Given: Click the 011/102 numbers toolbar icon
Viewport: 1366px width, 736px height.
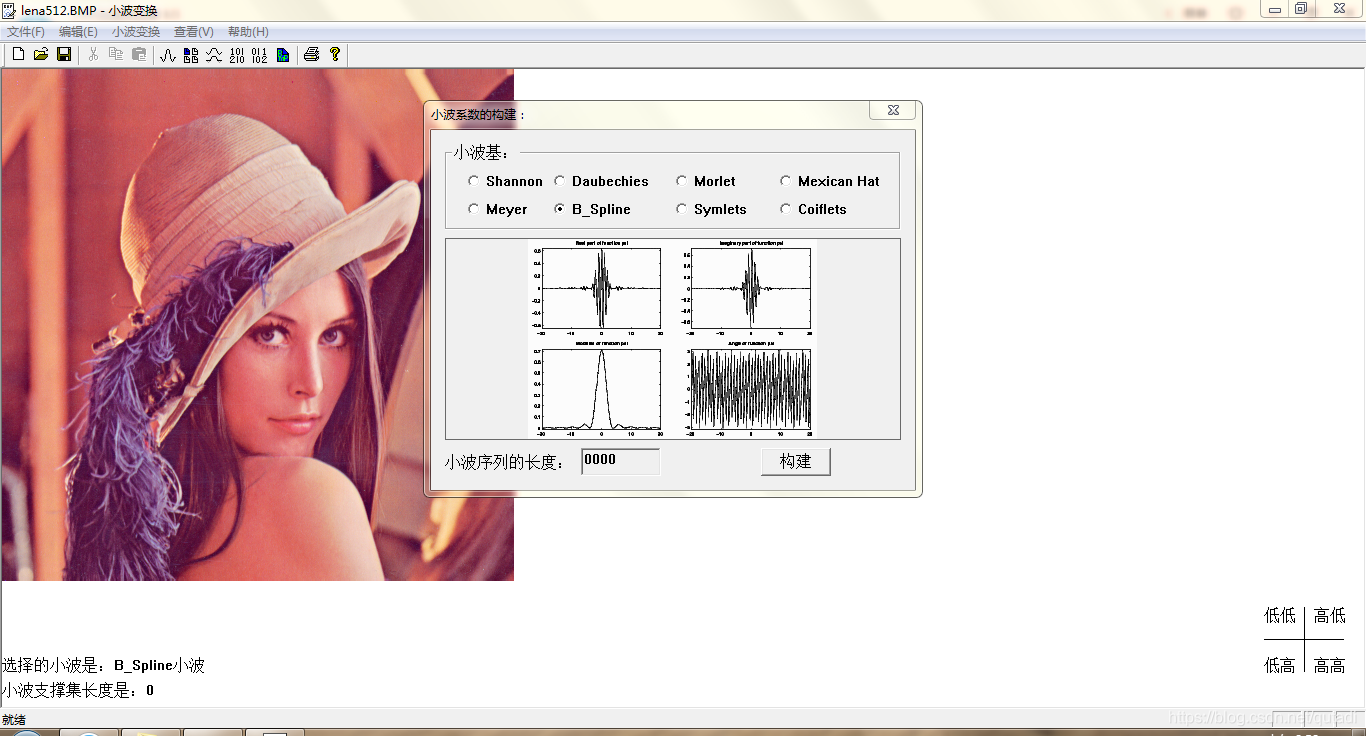Looking at the screenshot, I should pos(260,54).
